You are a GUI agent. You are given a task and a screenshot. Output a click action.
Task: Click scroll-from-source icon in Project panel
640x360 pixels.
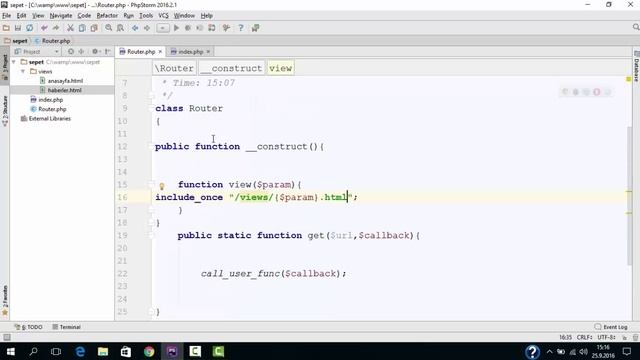[x=71, y=51]
